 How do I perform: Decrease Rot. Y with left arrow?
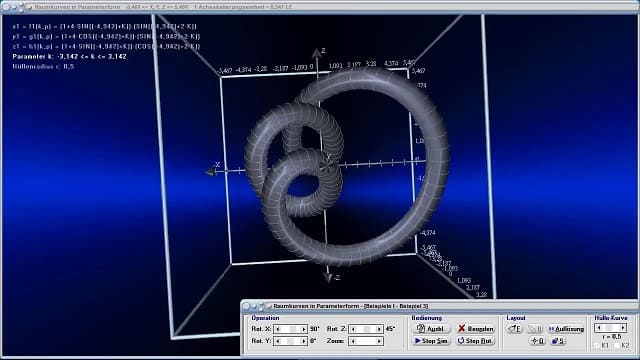[x=278, y=341]
